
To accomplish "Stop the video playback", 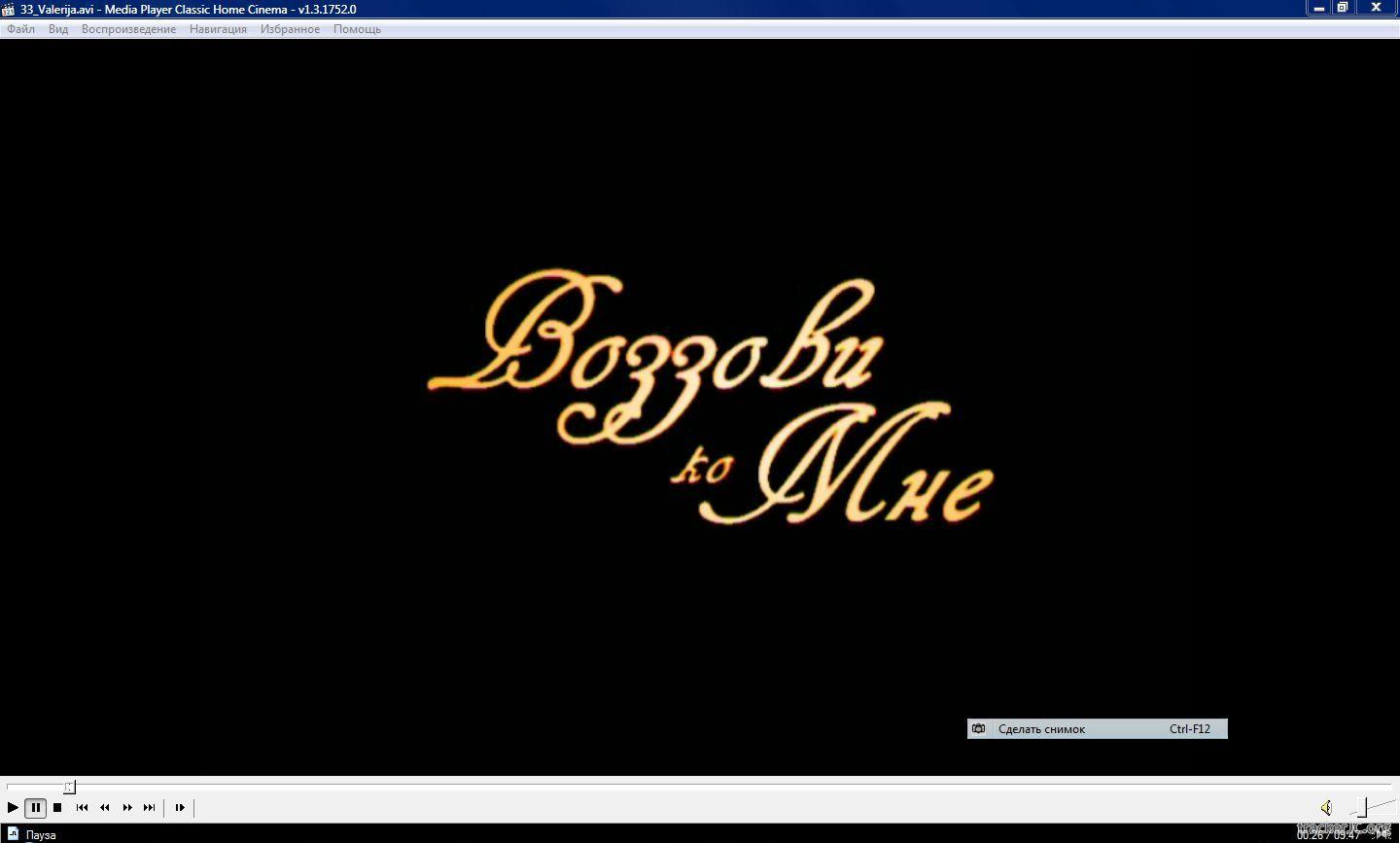I will coord(57,807).
